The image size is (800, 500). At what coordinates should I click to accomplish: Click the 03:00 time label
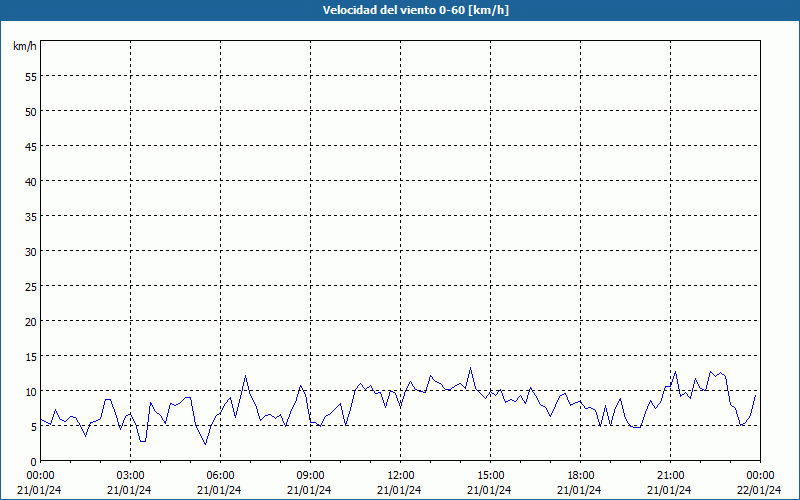(131, 476)
